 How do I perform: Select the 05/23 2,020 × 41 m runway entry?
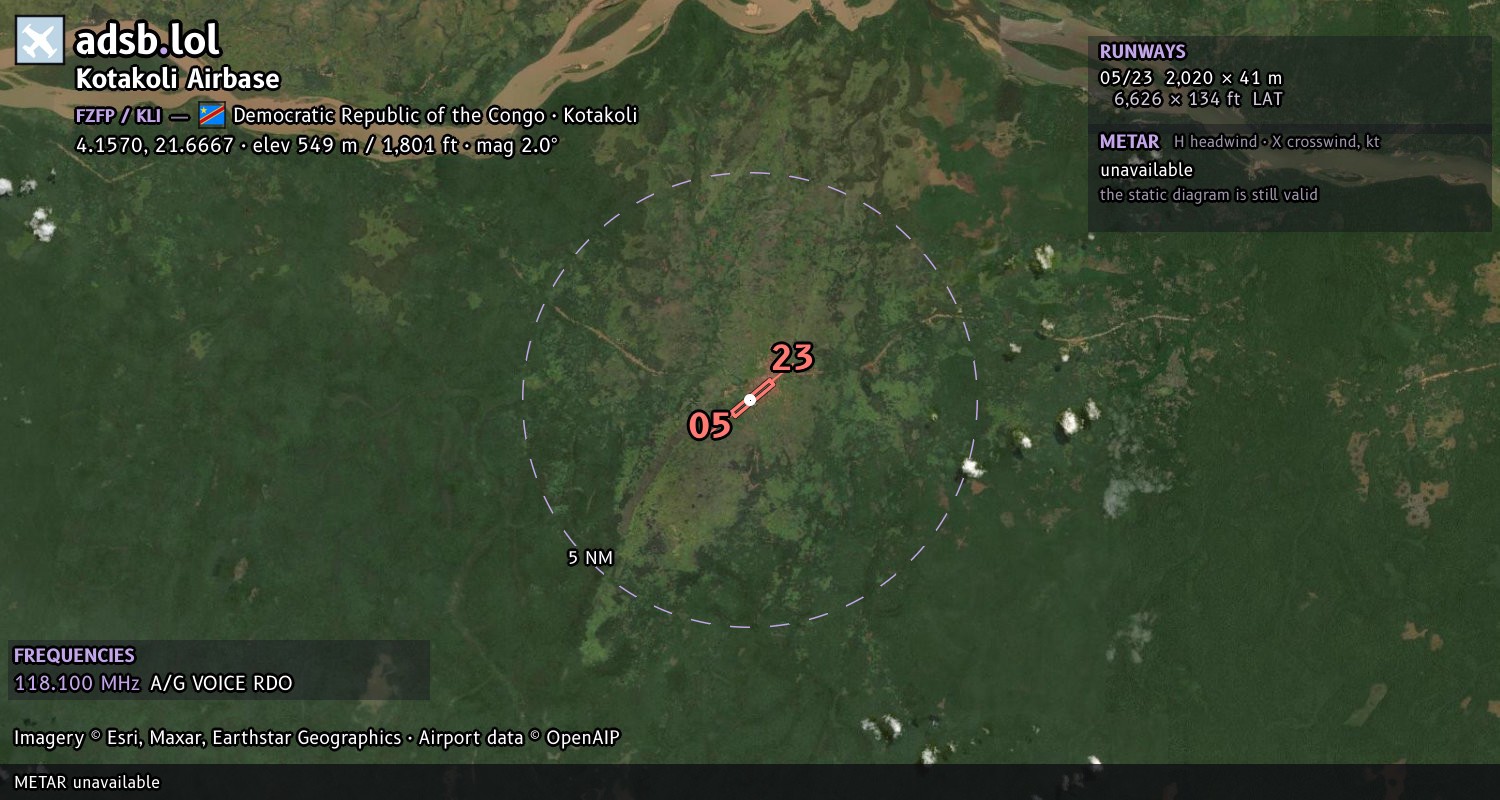coord(1191,77)
